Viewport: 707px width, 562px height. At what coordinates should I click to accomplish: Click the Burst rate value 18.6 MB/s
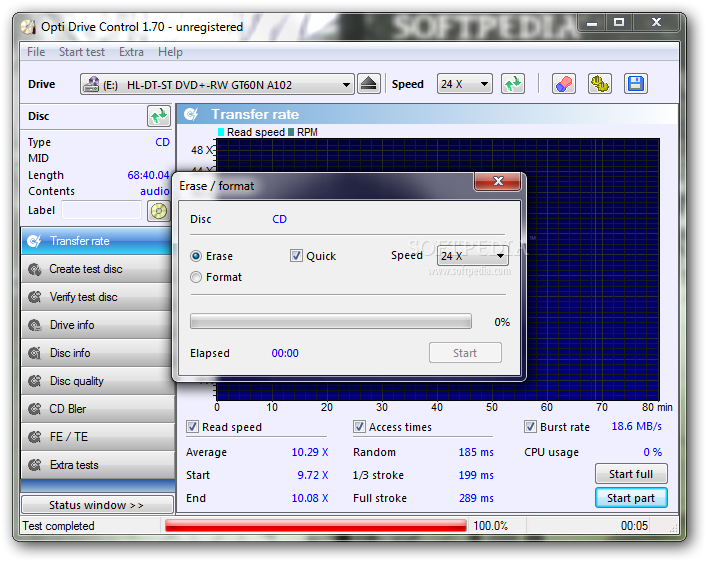coord(636,426)
